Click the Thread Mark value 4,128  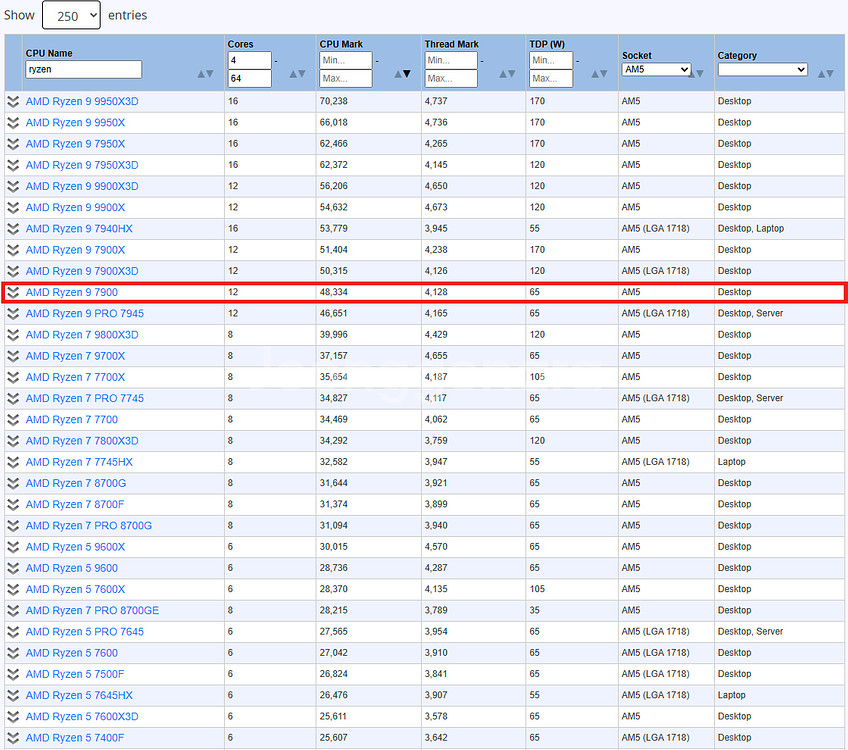436,292
